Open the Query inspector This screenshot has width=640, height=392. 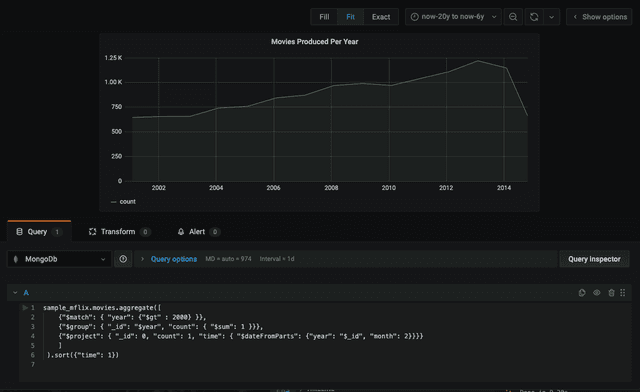594,259
